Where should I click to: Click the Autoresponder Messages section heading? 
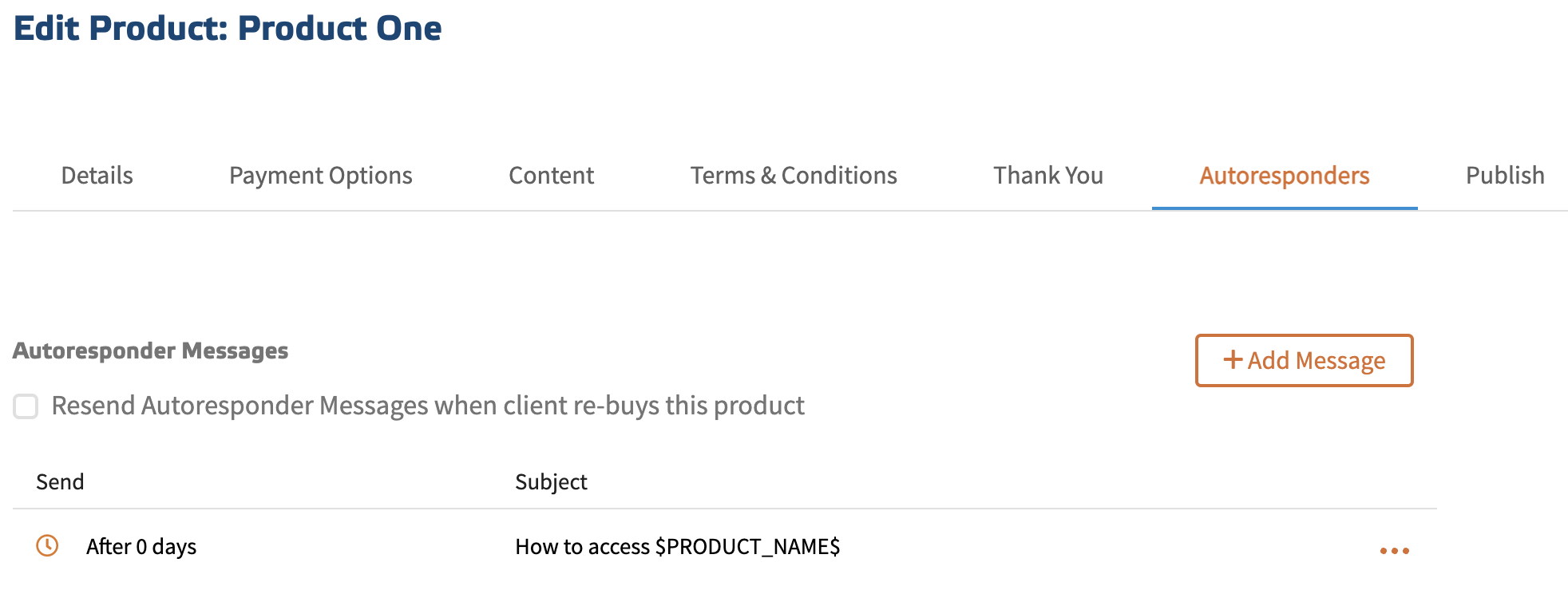coord(150,351)
